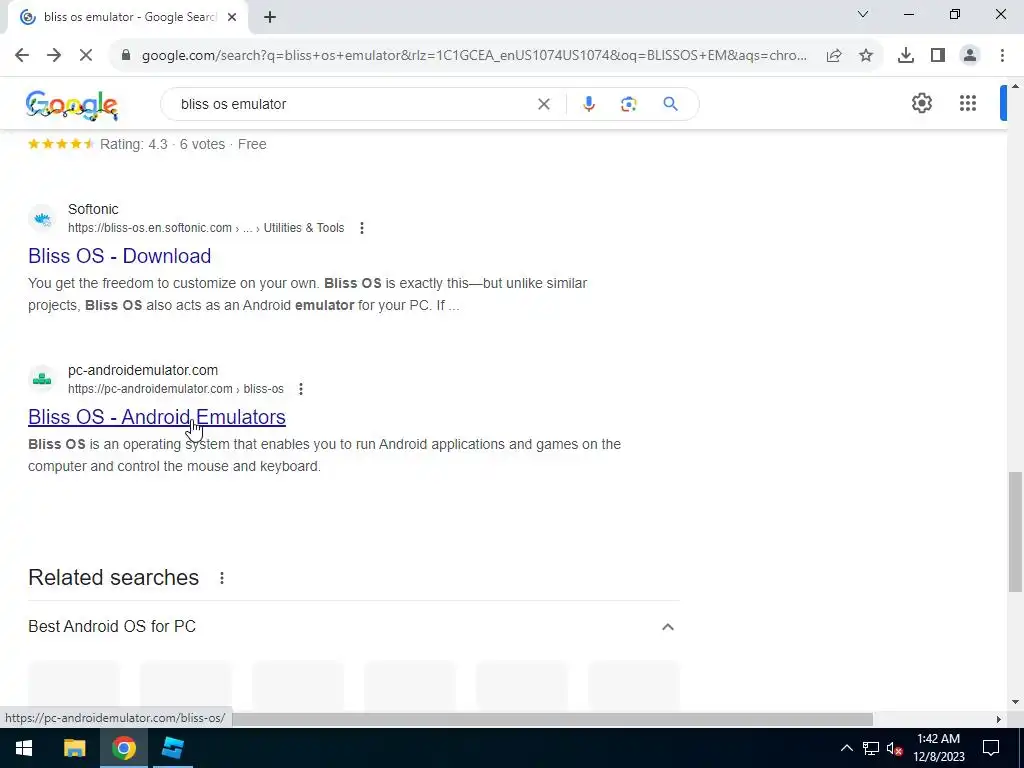Collapse Best Android OS for PC

(667, 627)
